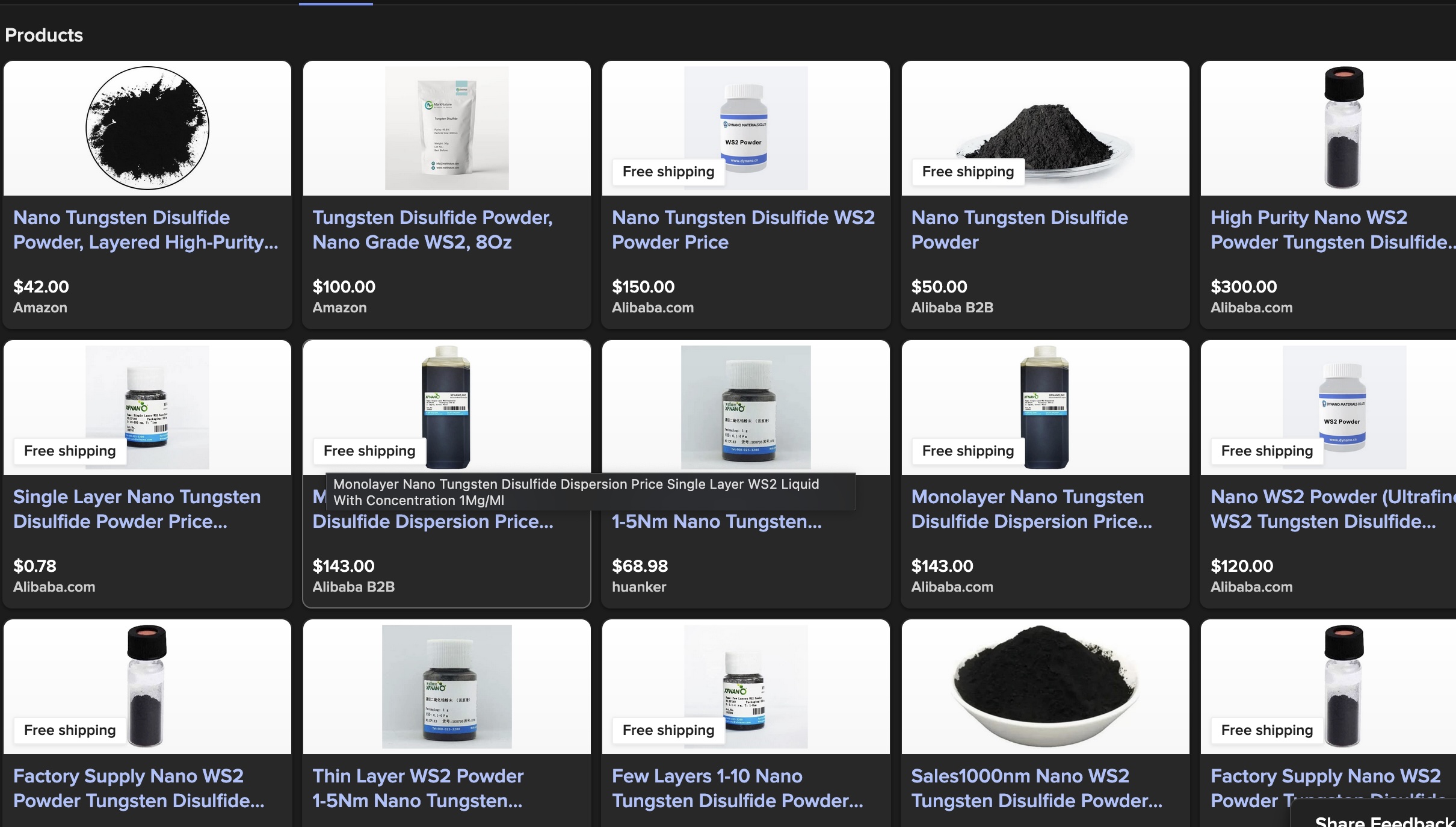The width and height of the screenshot is (1456, 827).
Task: Select the $143.00 Alibaba B2B dispersion bottle image
Action: 446,407
